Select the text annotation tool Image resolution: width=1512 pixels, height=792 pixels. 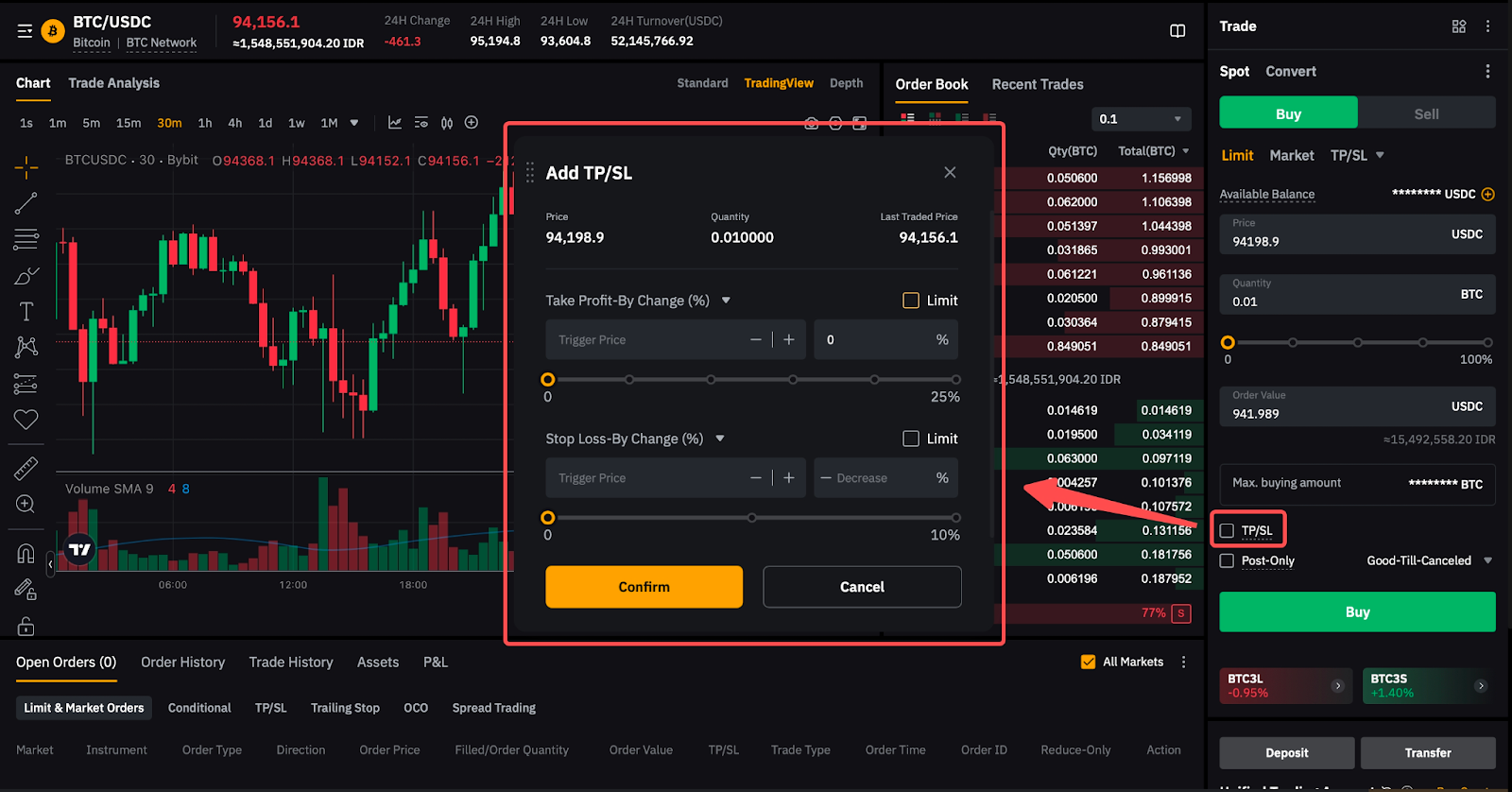(26, 312)
